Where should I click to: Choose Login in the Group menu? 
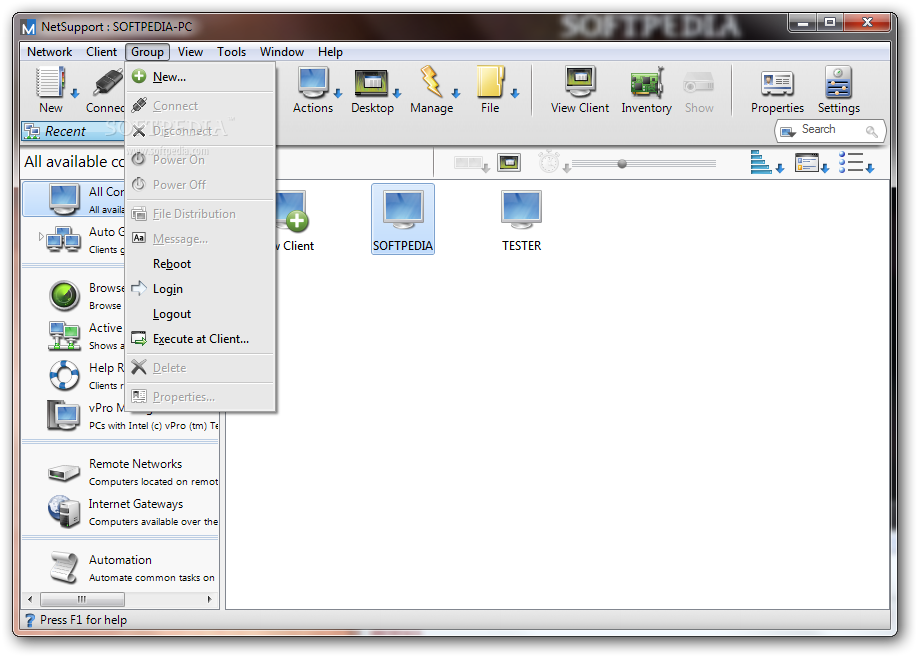tap(201, 289)
